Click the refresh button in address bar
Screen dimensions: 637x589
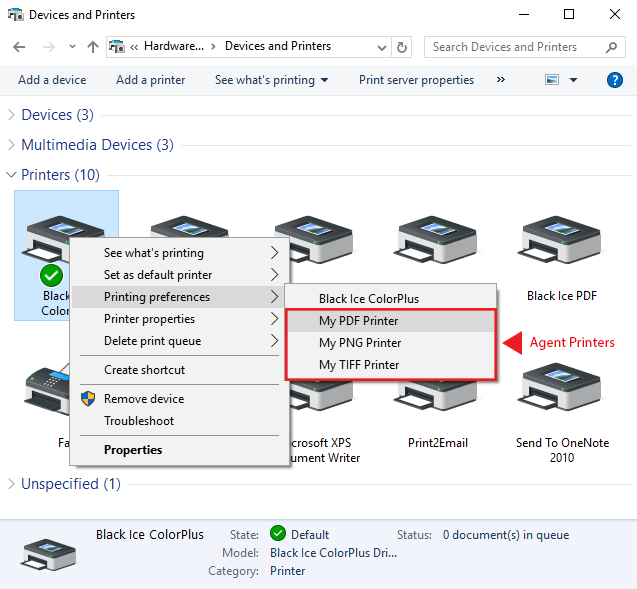pos(402,47)
